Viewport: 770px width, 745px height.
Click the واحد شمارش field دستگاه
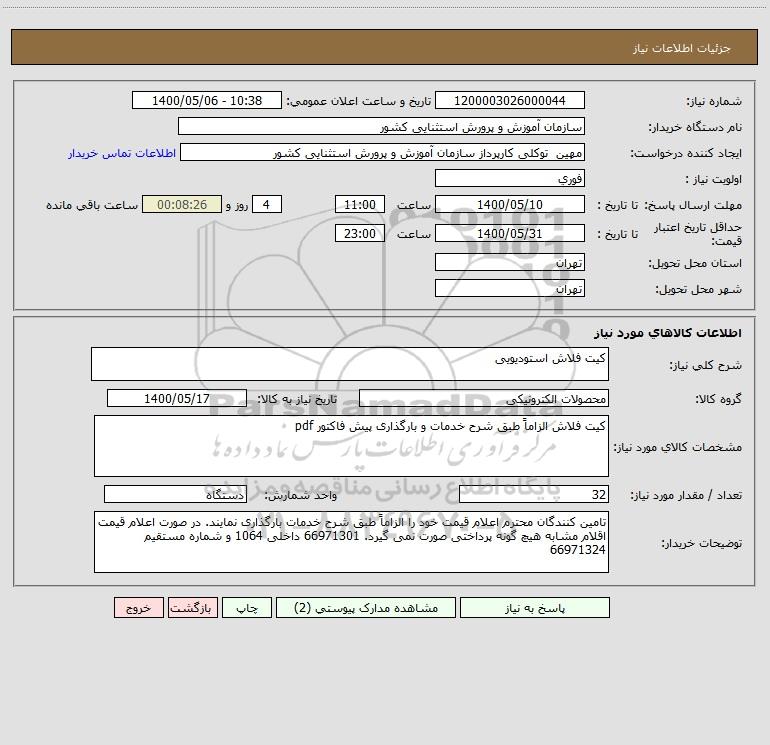[x=175, y=494]
